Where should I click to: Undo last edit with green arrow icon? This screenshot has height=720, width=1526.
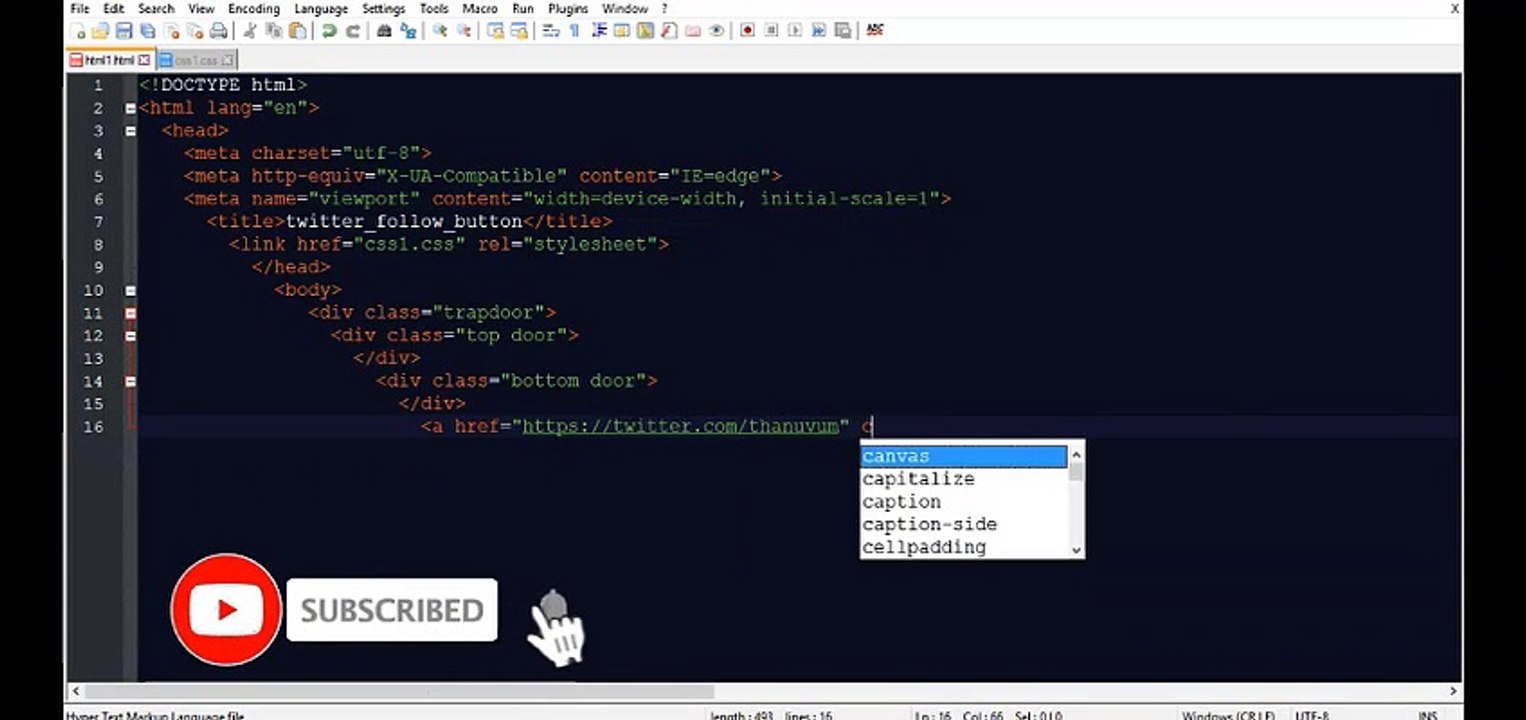coord(329,31)
